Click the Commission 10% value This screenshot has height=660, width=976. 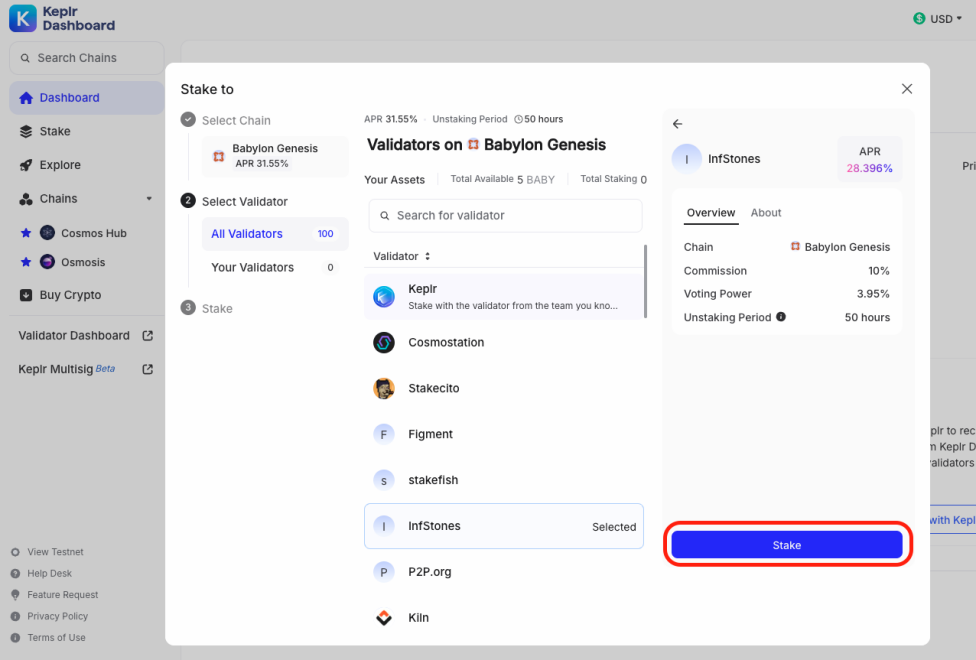pos(879,271)
